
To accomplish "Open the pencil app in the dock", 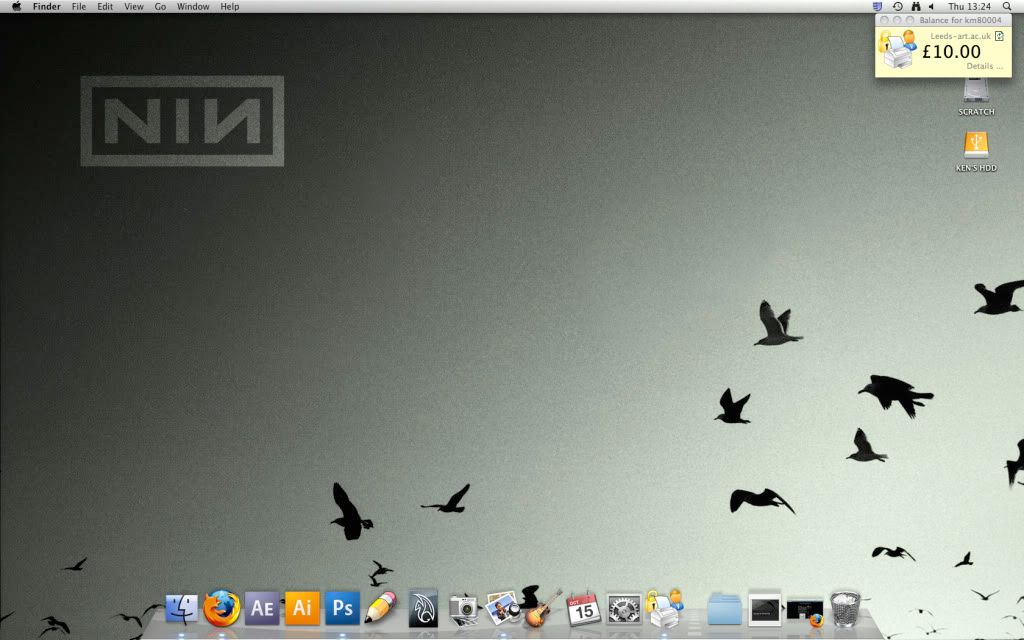I will click(x=381, y=607).
